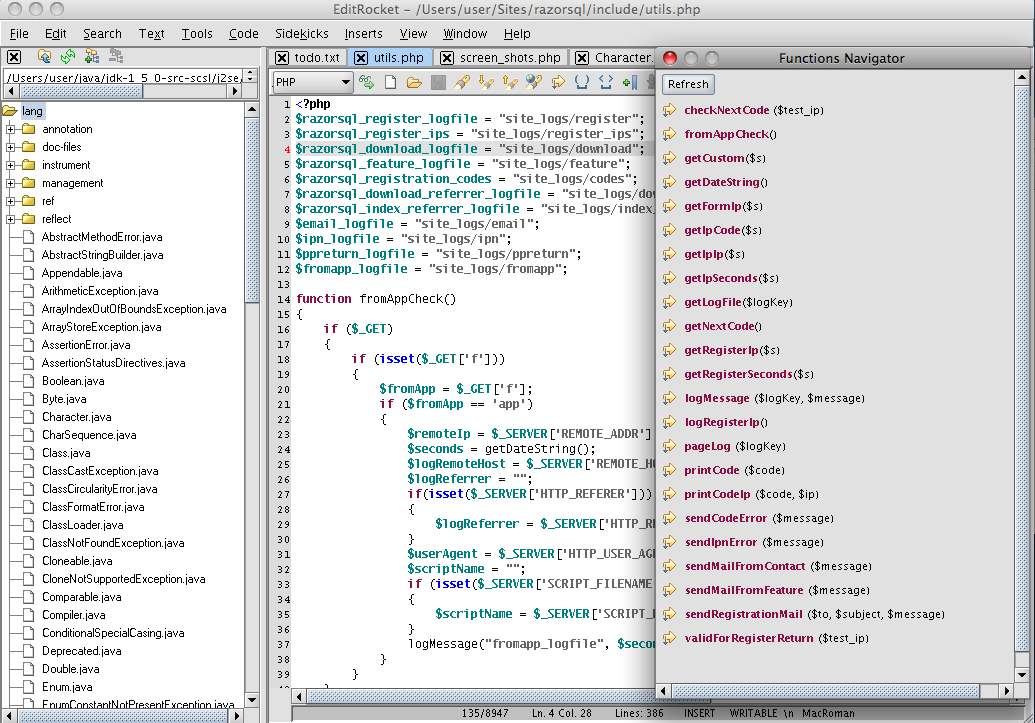Click the save disk icon in toolbar

point(437,82)
